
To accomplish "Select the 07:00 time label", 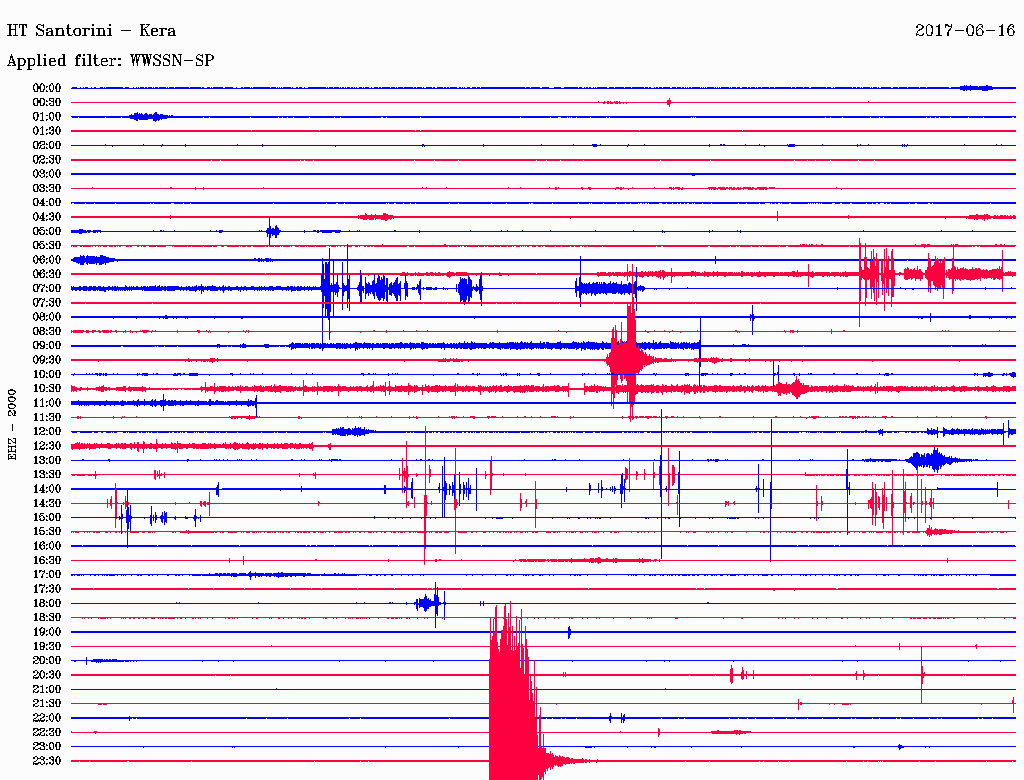I will click(x=47, y=288).
